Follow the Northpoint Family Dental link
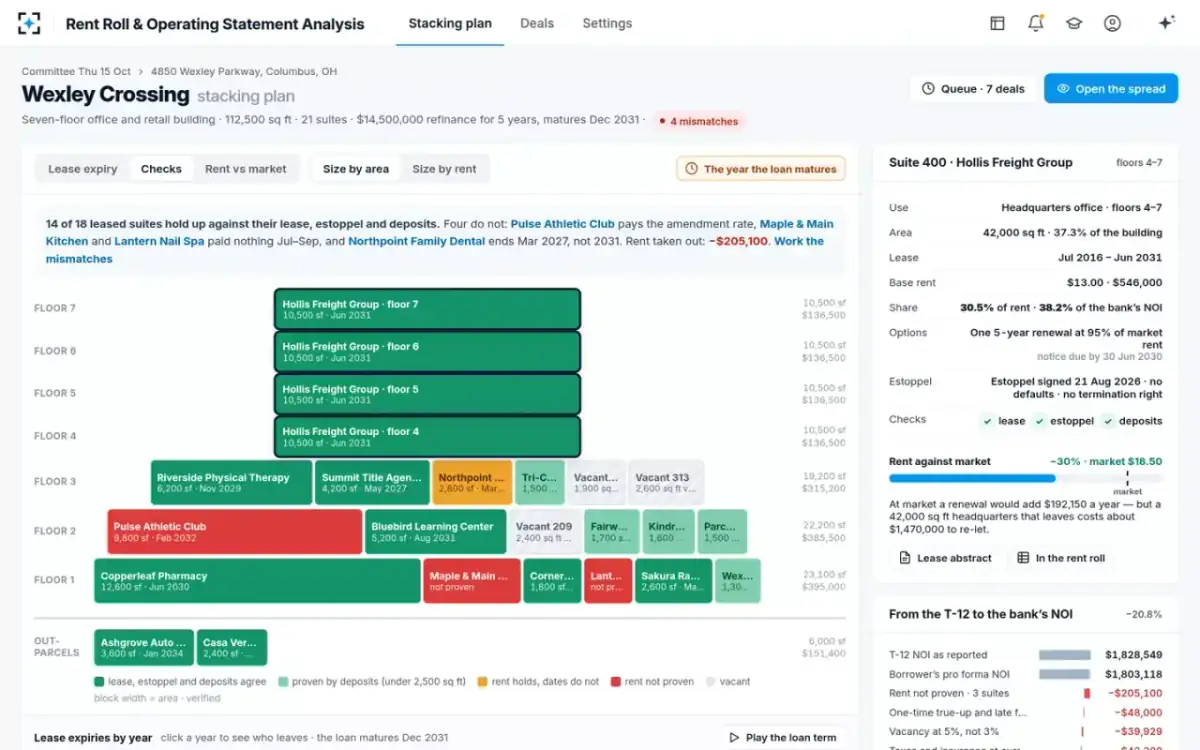The width and height of the screenshot is (1200, 750). click(x=417, y=241)
